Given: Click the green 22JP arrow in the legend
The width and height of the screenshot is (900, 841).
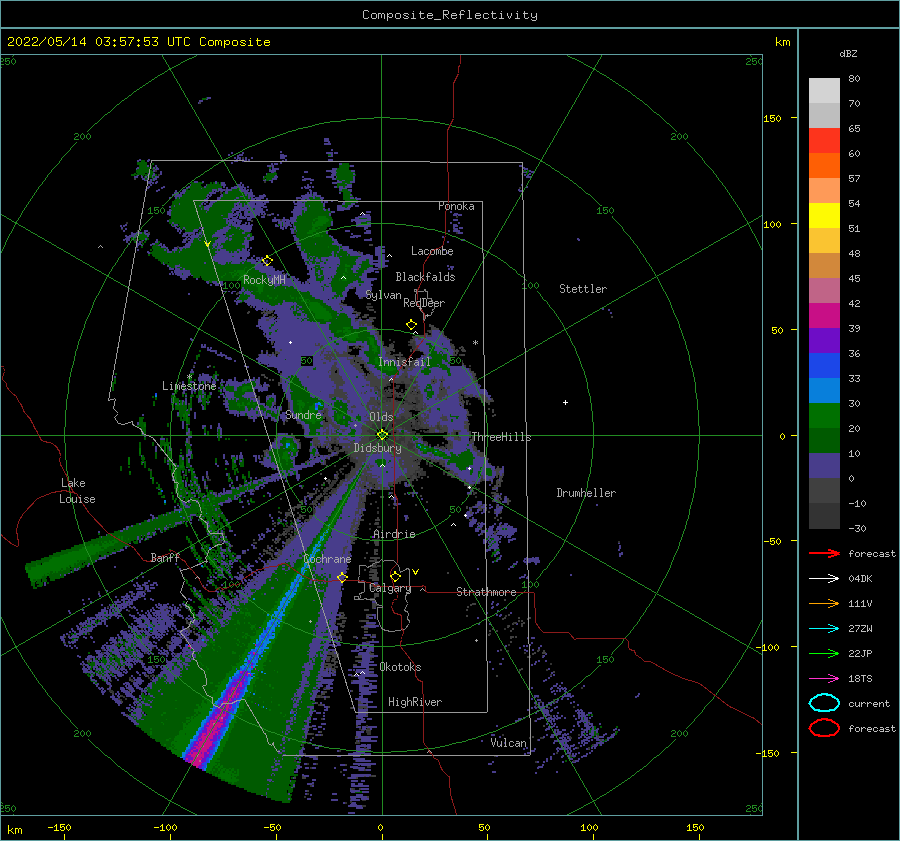Looking at the screenshot, I should pos(824,653).
